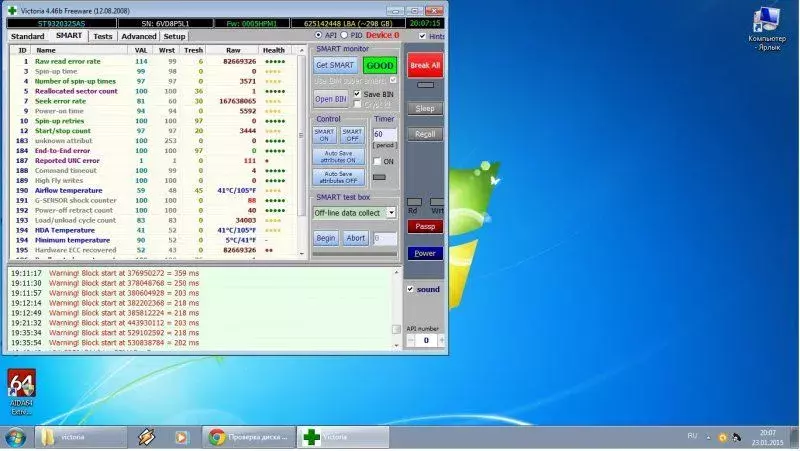800x451 pixels.
Task: Open the Computer shortcut desktop icon
Action: [x=767, y=29]
